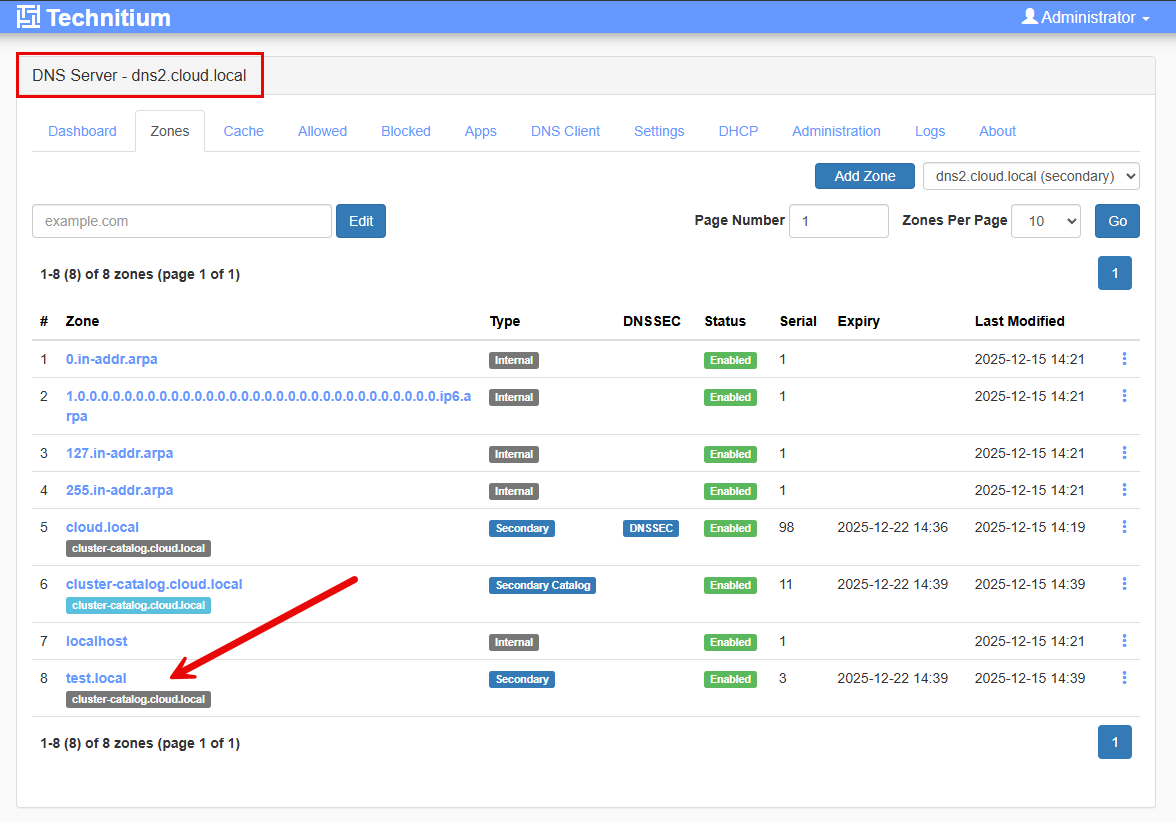The height and width of the screenshot is (822, 1176).
Task: Click the Add Zone button
Action: coord(865,176)
